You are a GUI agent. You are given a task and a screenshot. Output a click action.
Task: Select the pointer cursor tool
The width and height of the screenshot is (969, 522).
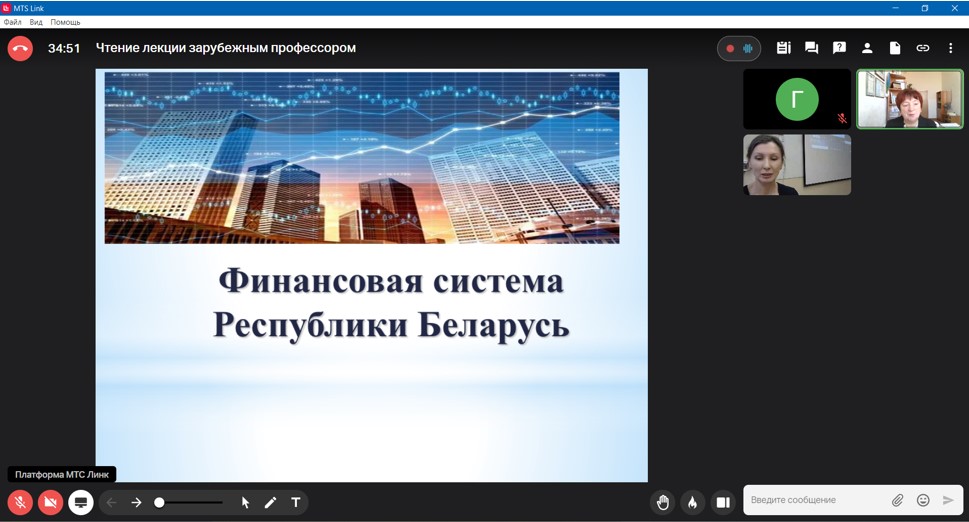[245, 502]
